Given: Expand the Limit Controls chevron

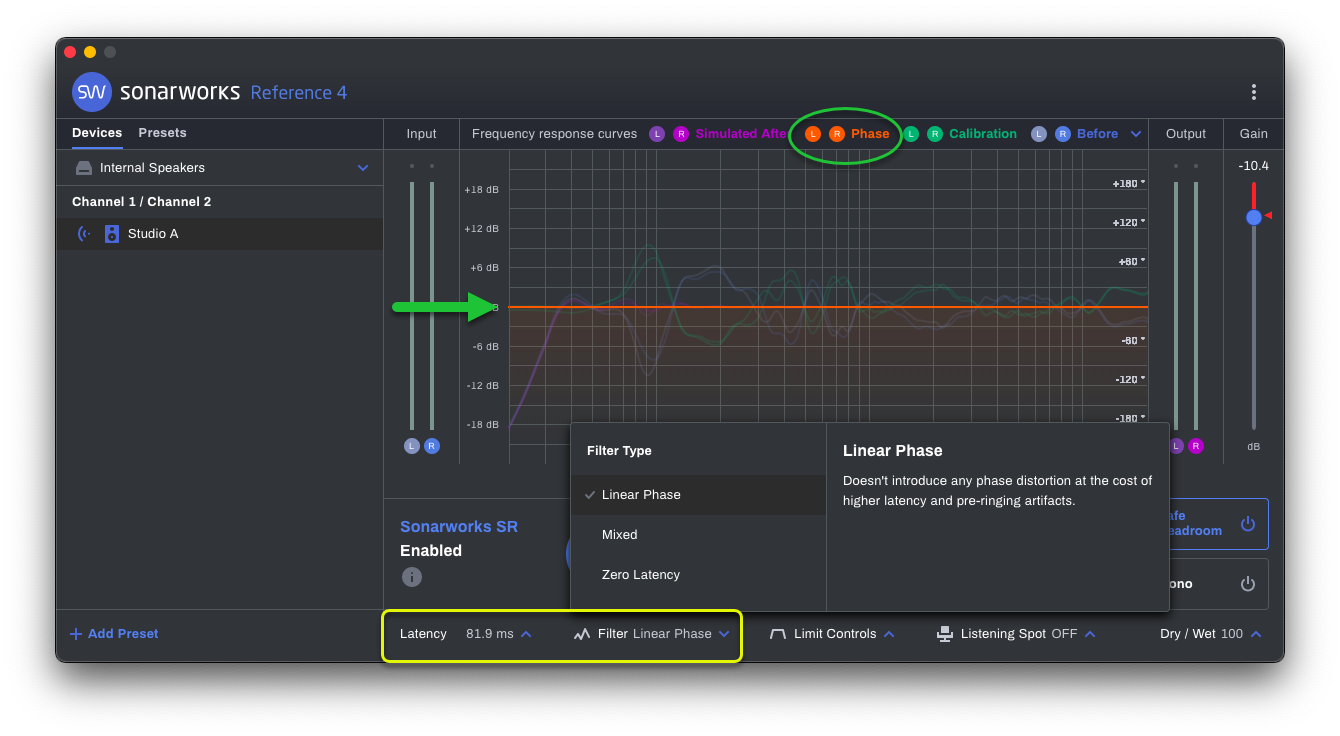Looking at the screenshot, I should point(889,634).
